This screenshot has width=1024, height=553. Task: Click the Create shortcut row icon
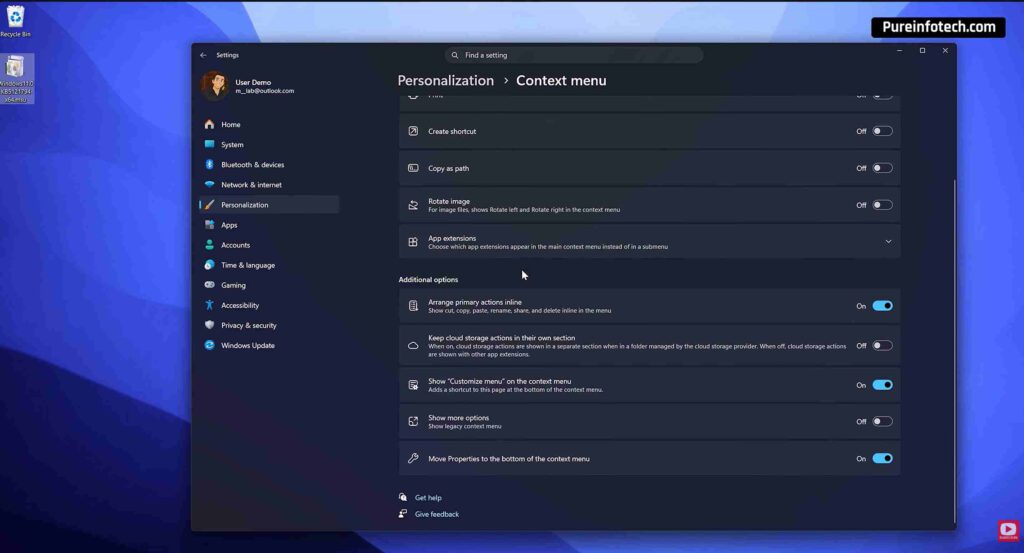413,131
